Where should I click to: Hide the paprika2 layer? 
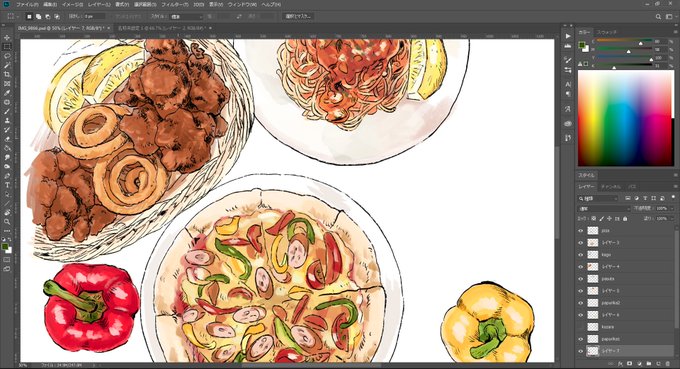pyautogui.click(x=581, y=303)
